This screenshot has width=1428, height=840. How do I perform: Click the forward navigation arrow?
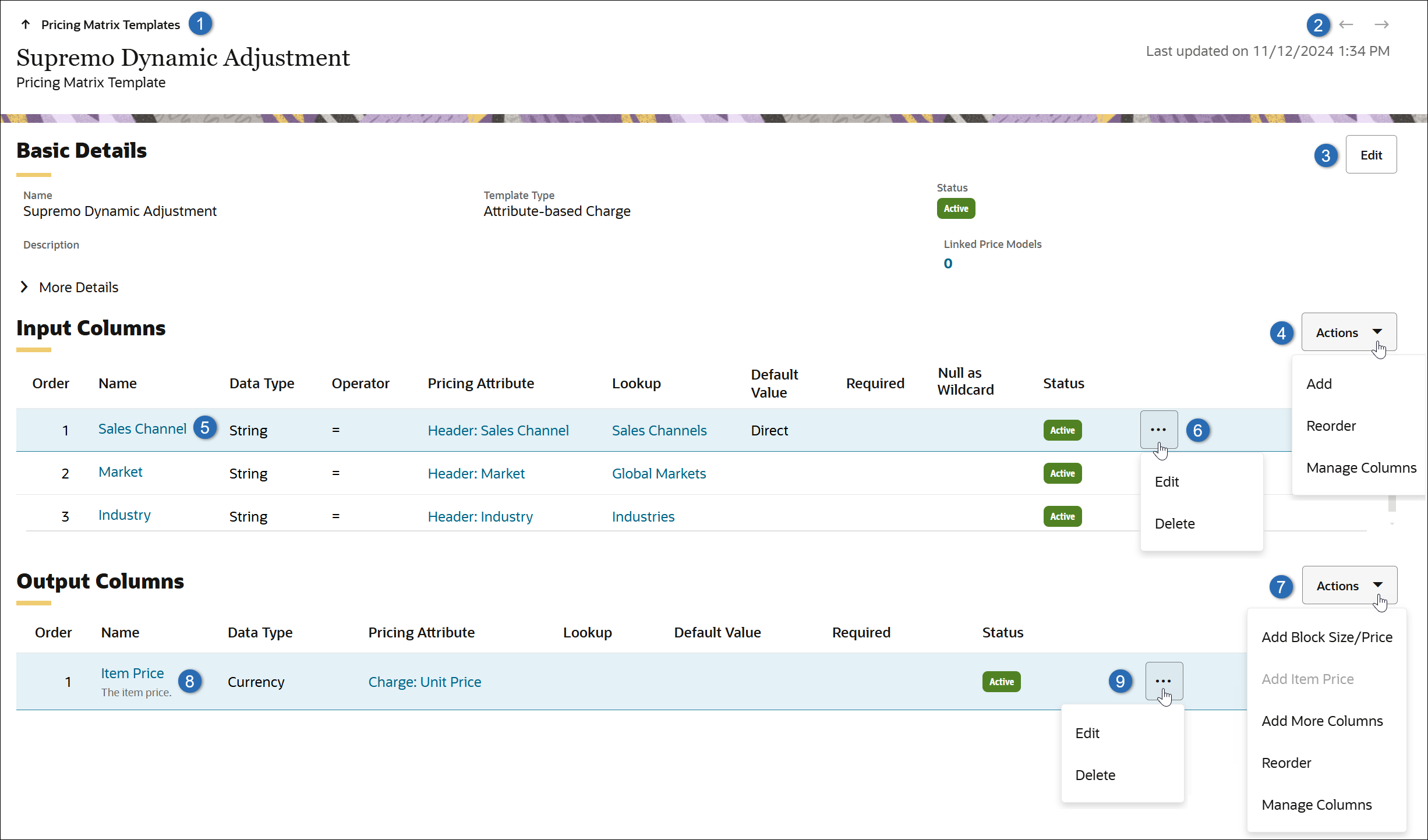pyautogui.click(x=1383, y=24)
